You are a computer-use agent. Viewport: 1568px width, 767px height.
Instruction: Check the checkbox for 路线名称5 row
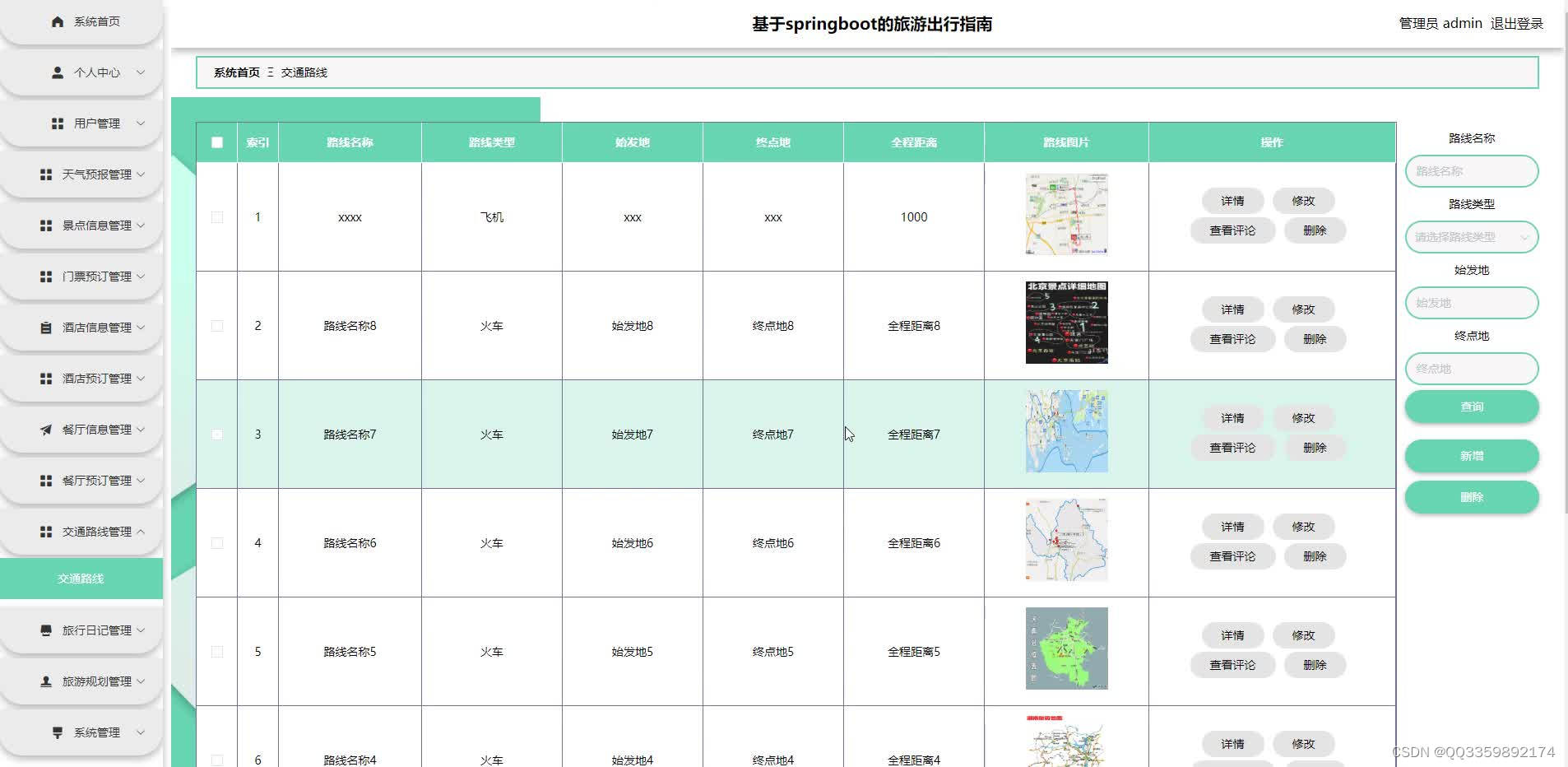coord(217,652)
